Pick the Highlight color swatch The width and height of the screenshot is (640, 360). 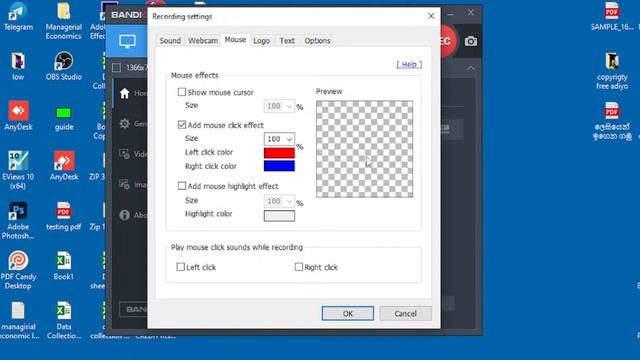pyautogui.click(x=279, y=216)
